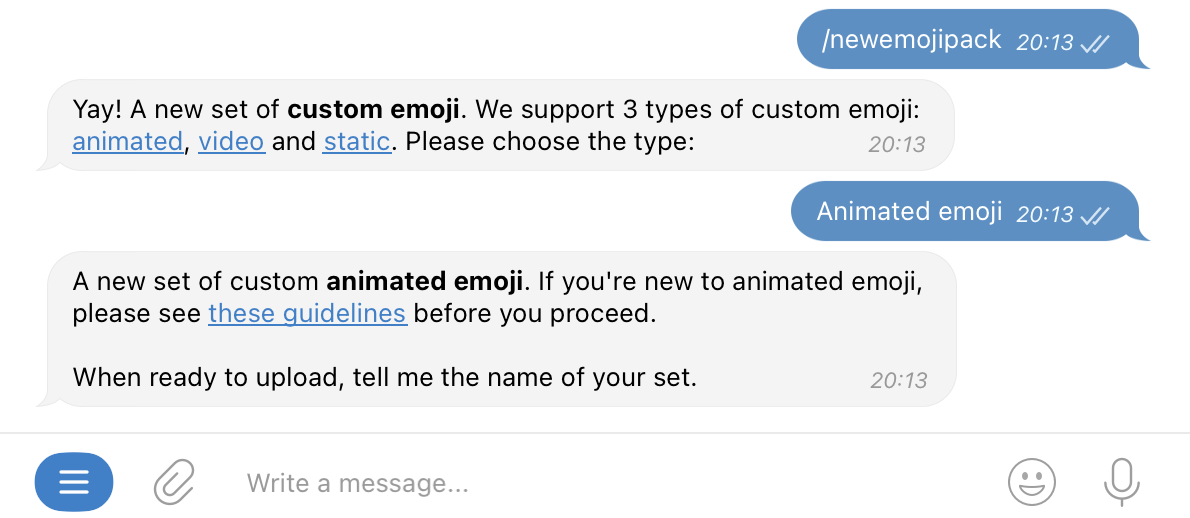Open the "these guidelines" link

[307, 314]
